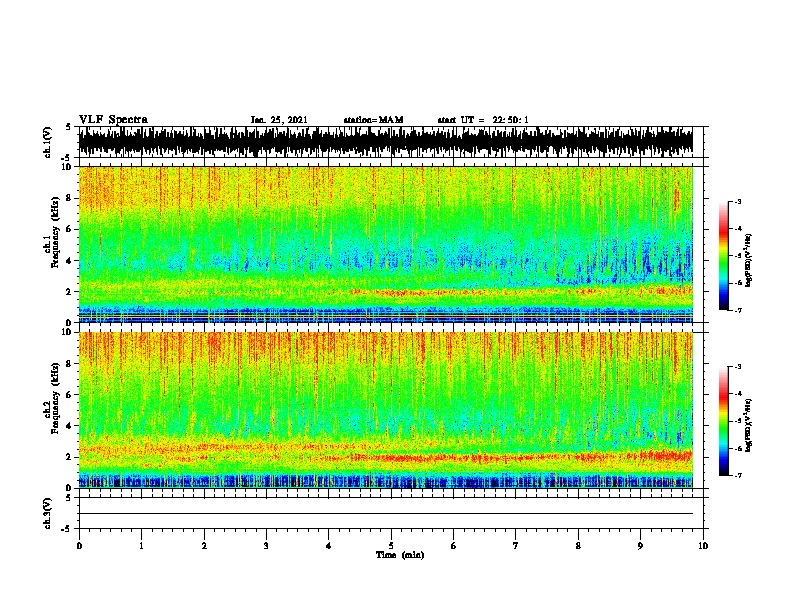Click the "-7" label on the ch.2 color bar
This screenshot has width=792, height=612.
[738, 475]
